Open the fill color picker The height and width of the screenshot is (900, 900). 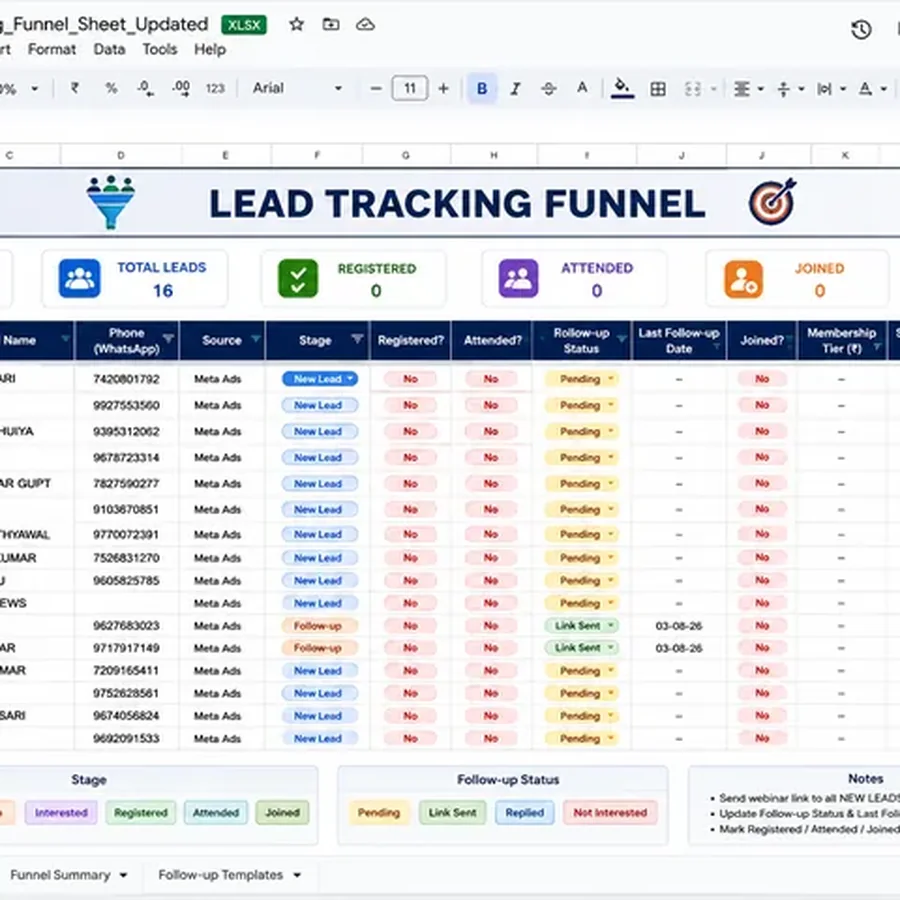[622, 88]
